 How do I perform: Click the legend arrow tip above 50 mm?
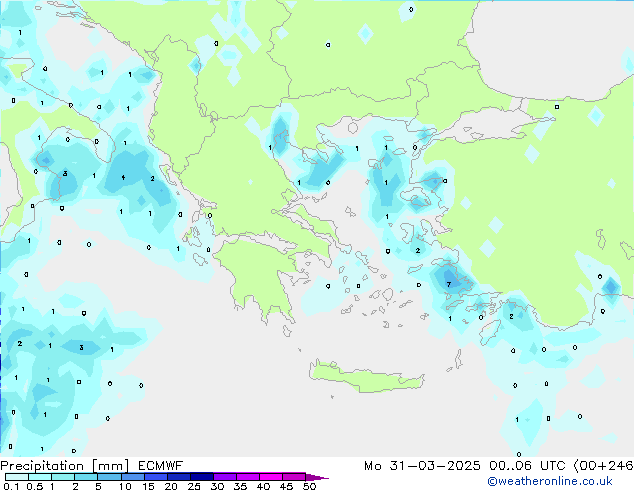click(x=317, y=478)
